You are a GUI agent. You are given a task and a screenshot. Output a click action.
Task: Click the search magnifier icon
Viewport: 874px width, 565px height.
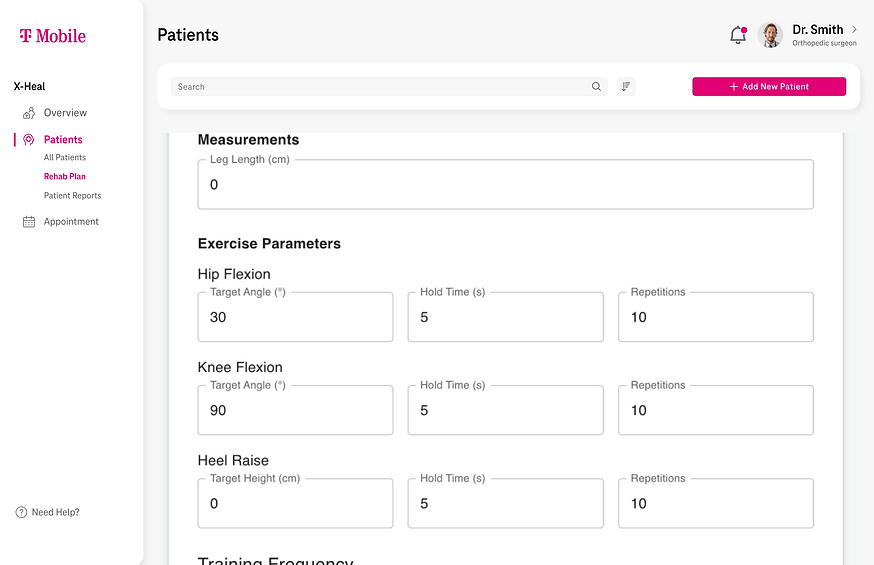pos(597,87)
